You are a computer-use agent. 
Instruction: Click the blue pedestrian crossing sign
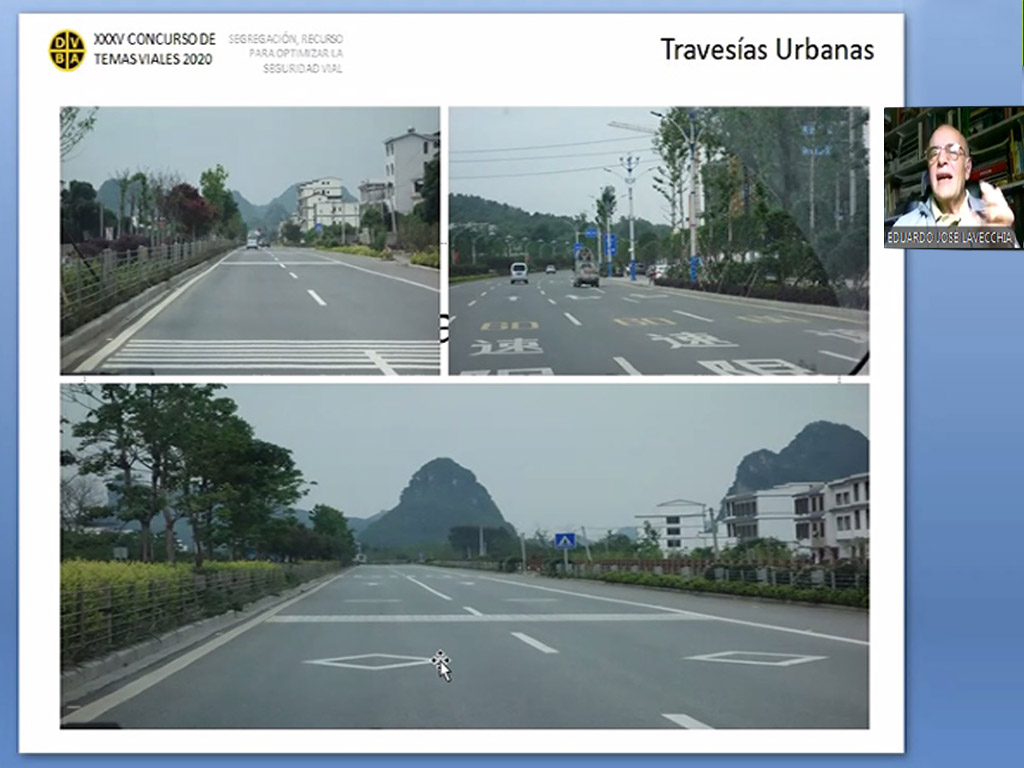tap(565, 541)
